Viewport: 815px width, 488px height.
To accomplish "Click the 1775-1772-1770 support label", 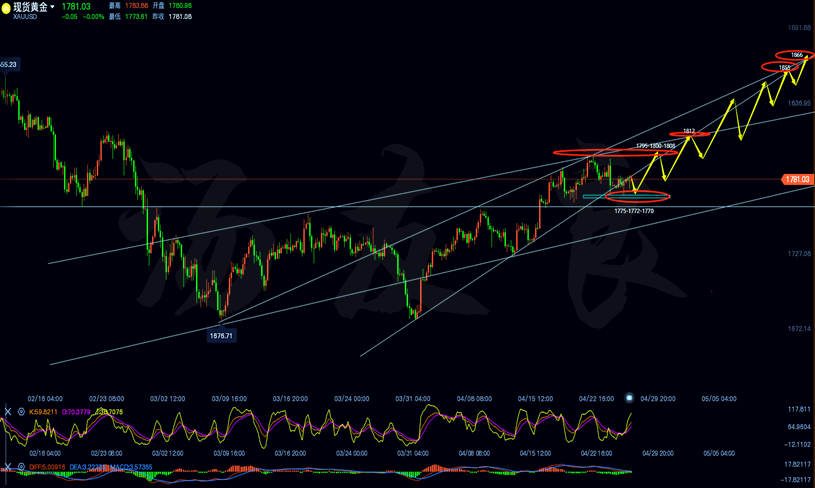I will [634, 211].
